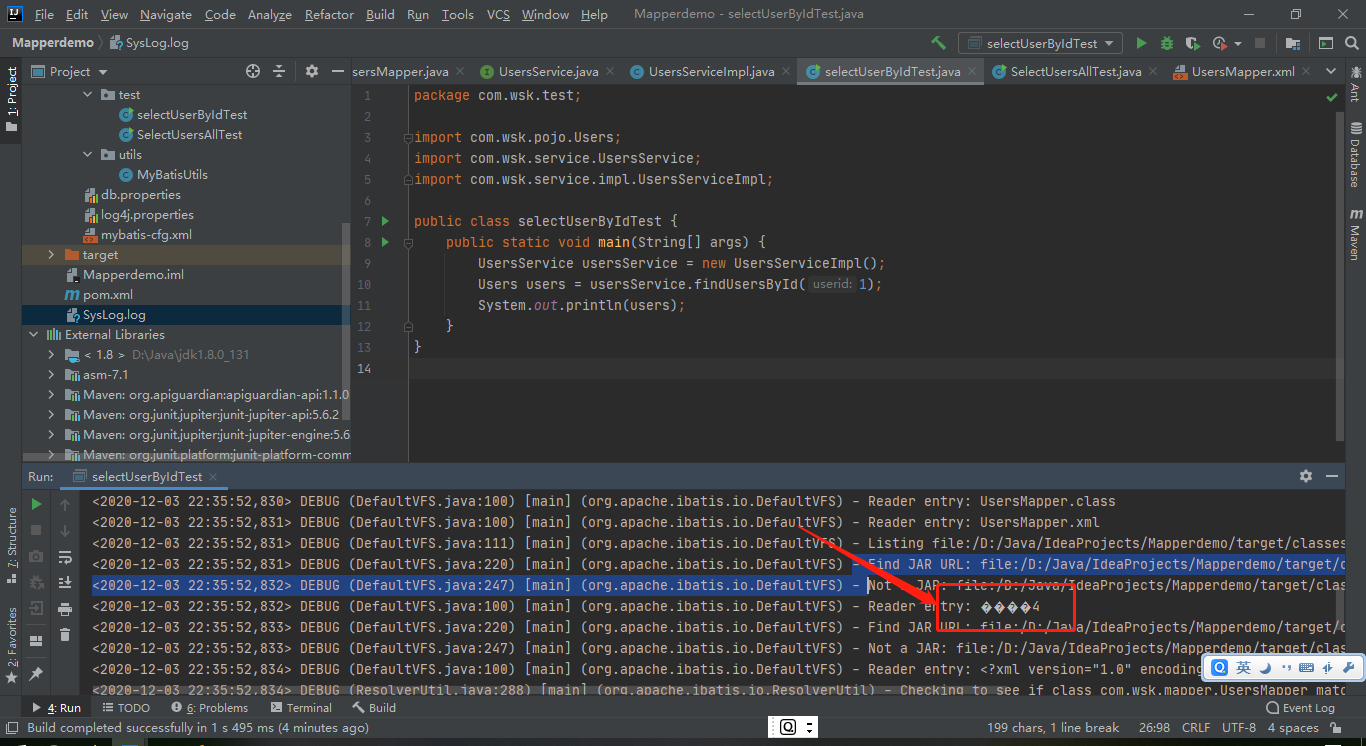Switch to the SelectUsersAllTest.java editor tab
Viewport: 1366px width, 746px height.
[1075, 71]
